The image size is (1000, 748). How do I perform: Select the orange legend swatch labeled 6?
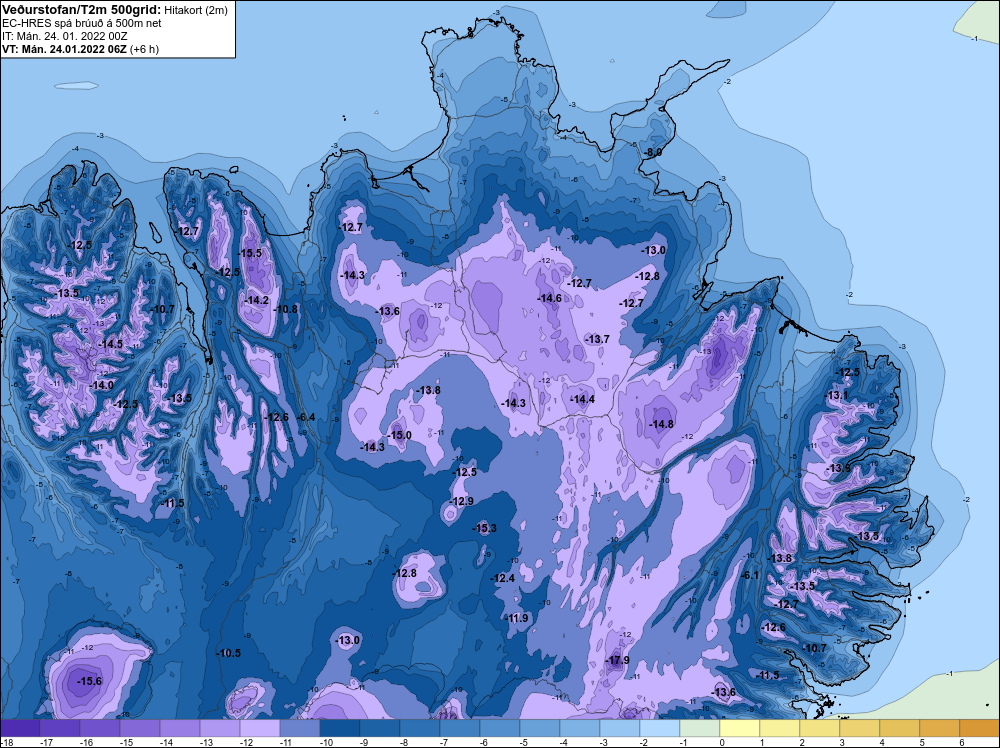980,728
